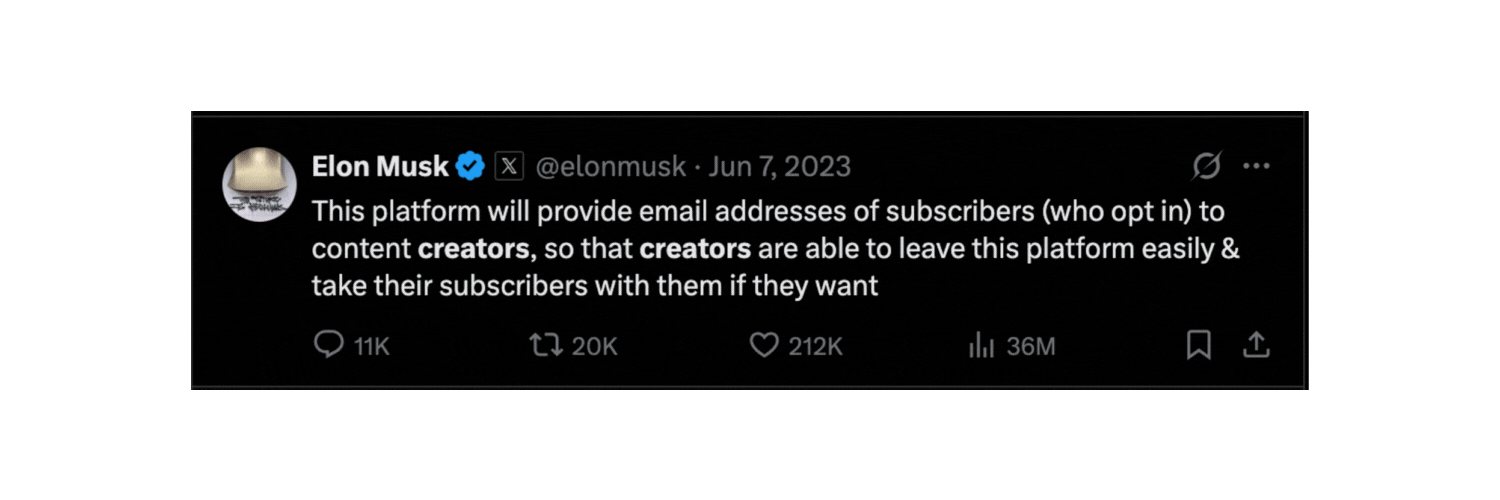Open the three-dot more options menu
Viewport: 1500px width, 500px height.
click(x=1256, y=166)
